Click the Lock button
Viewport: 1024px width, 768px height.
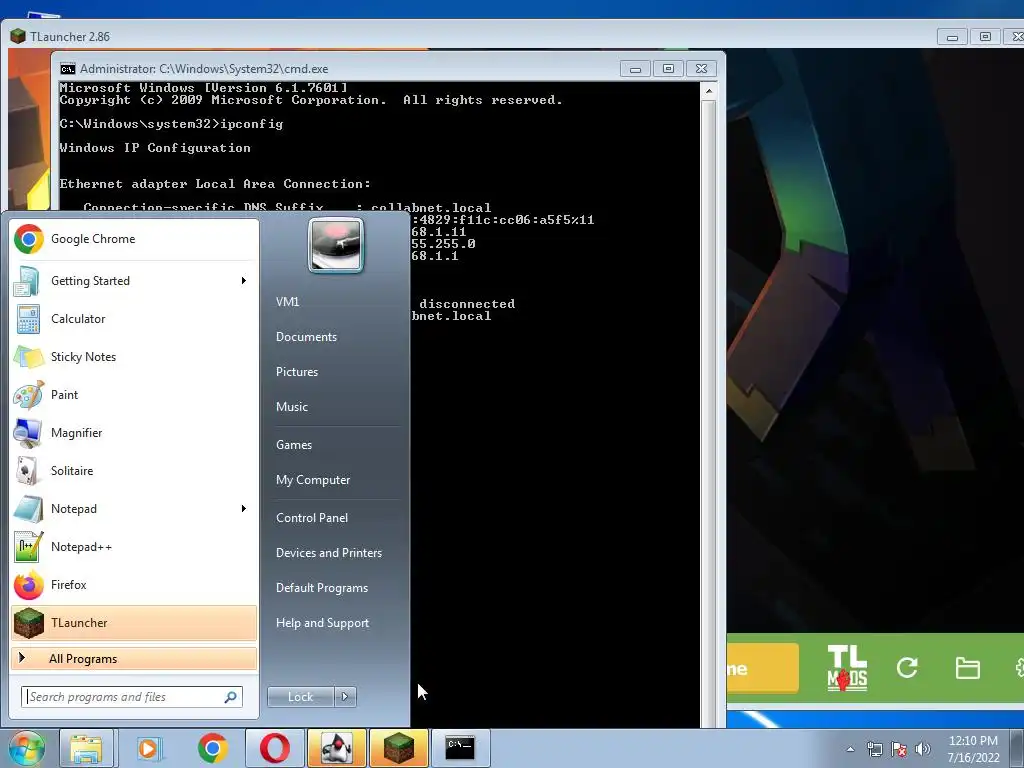point(301,697)
